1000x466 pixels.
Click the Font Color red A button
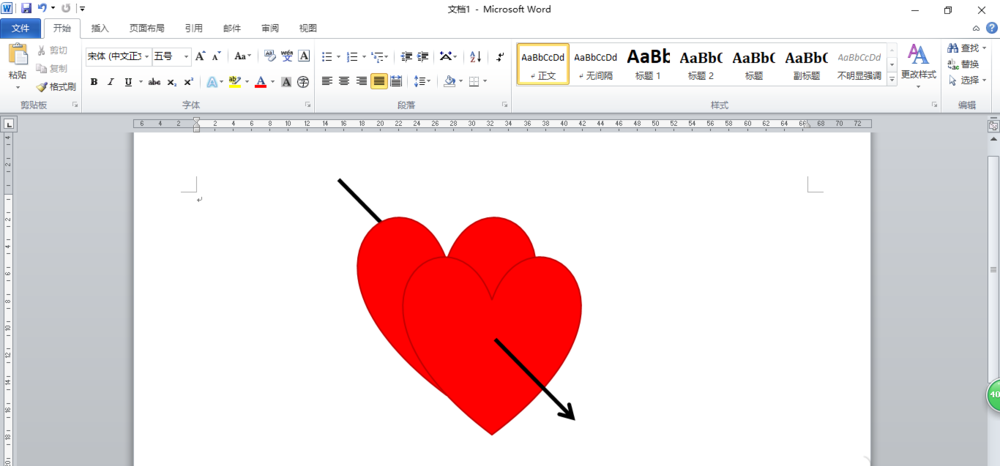[x=260, y=82]
